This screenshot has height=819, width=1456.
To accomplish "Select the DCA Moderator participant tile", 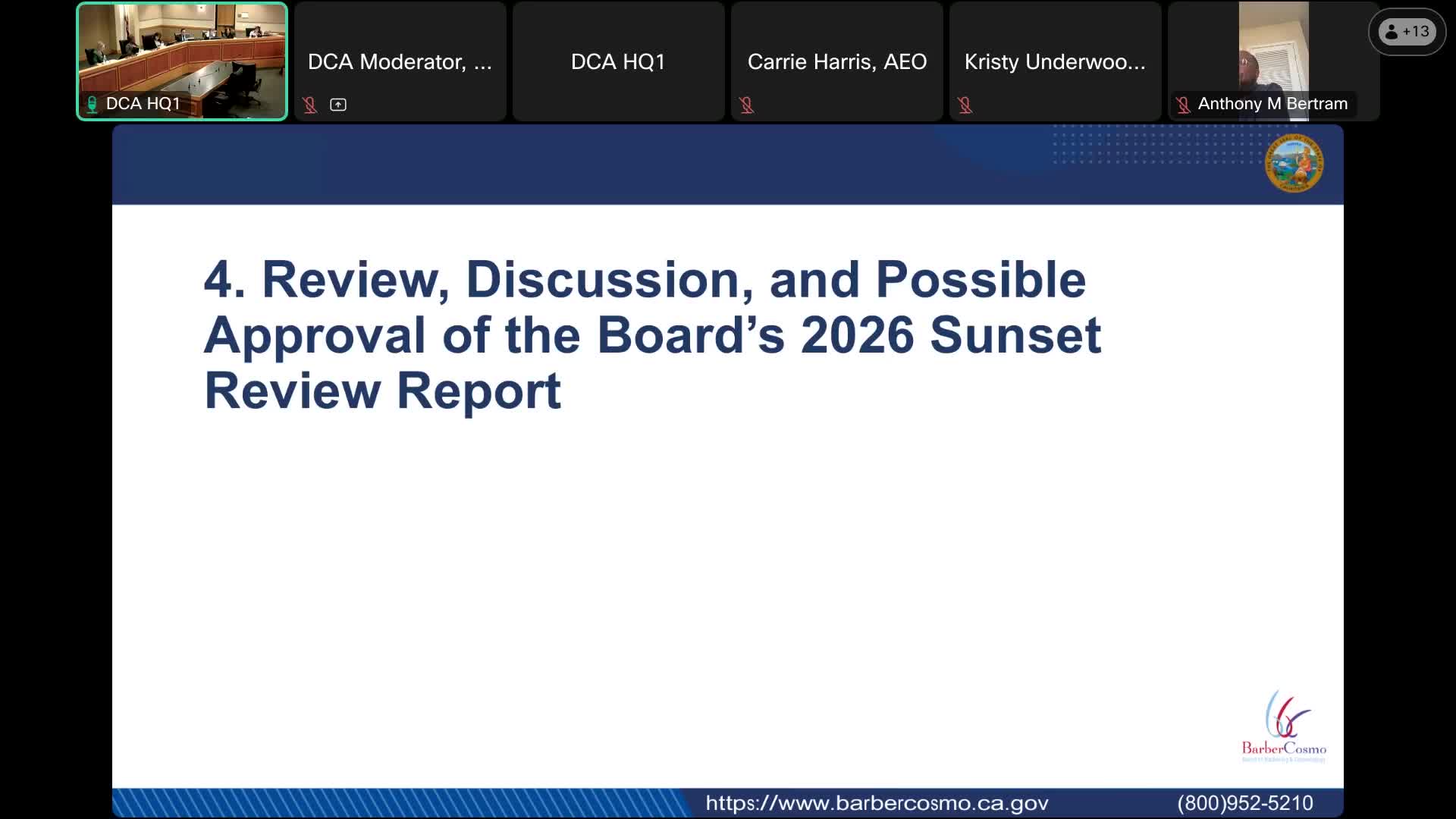I will coord(400,61).
